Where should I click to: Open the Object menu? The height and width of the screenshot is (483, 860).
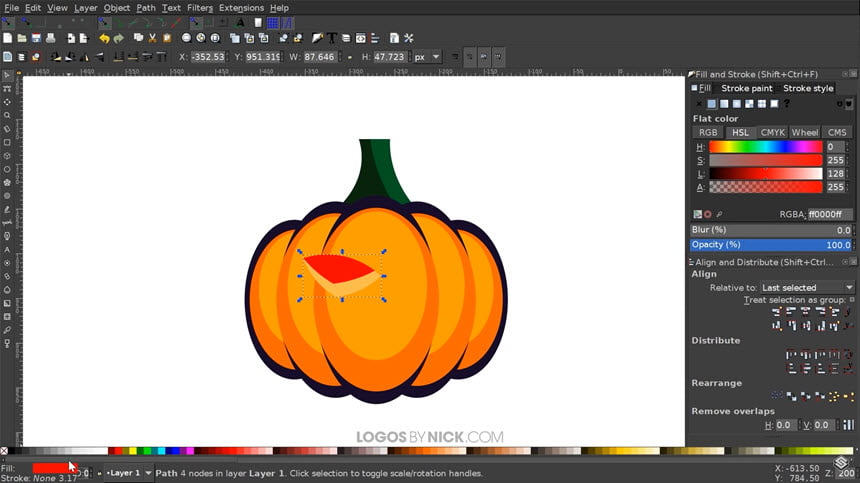click(117, 8)
